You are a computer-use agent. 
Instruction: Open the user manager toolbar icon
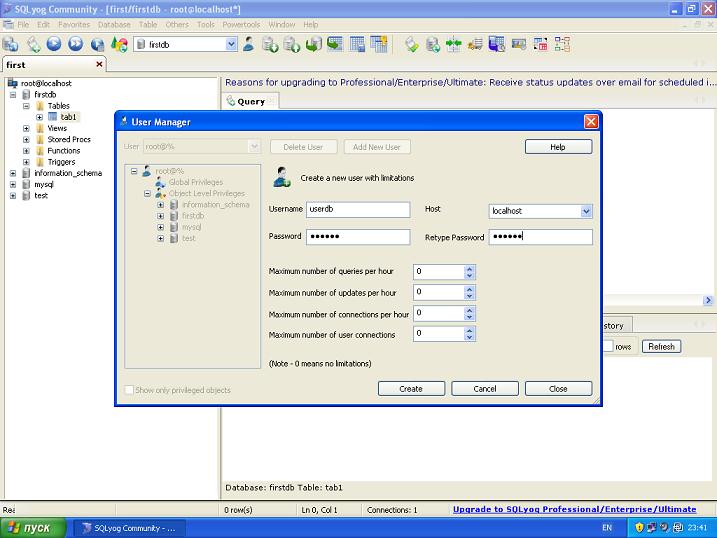coord(248,44)
